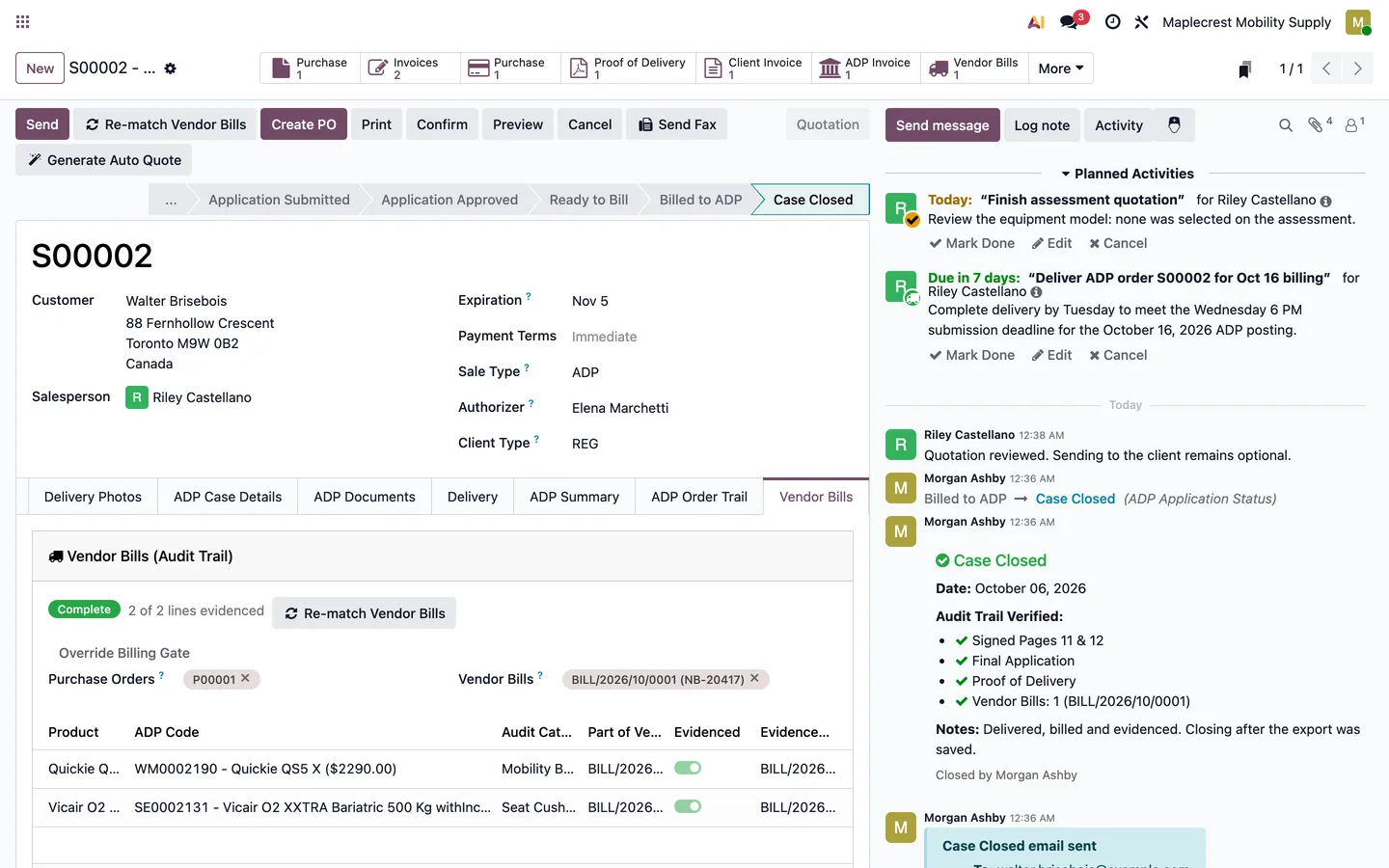Open the Case Closed link in status change log
The width and height of the screenshot is (1389, 868).
click(x=1076, y=499)
